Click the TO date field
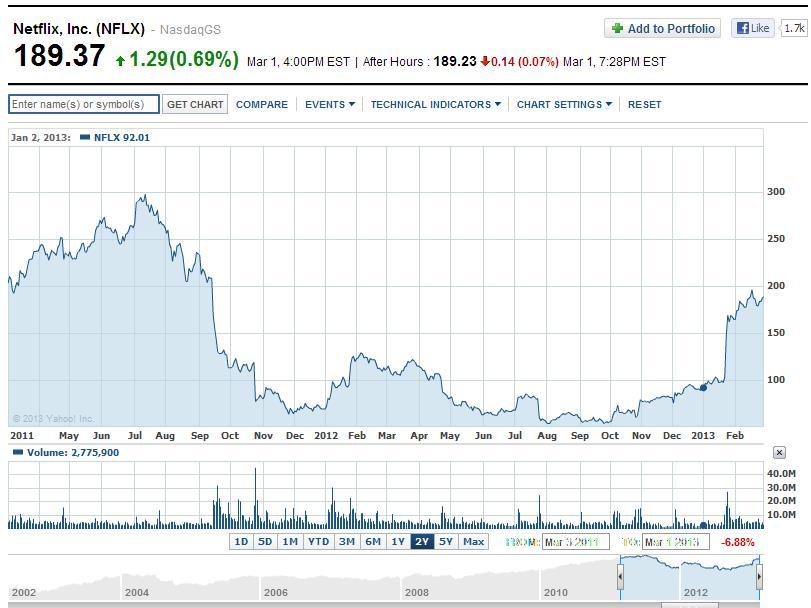The height and width of the screenshot is (608, 811). click(675, 542)
